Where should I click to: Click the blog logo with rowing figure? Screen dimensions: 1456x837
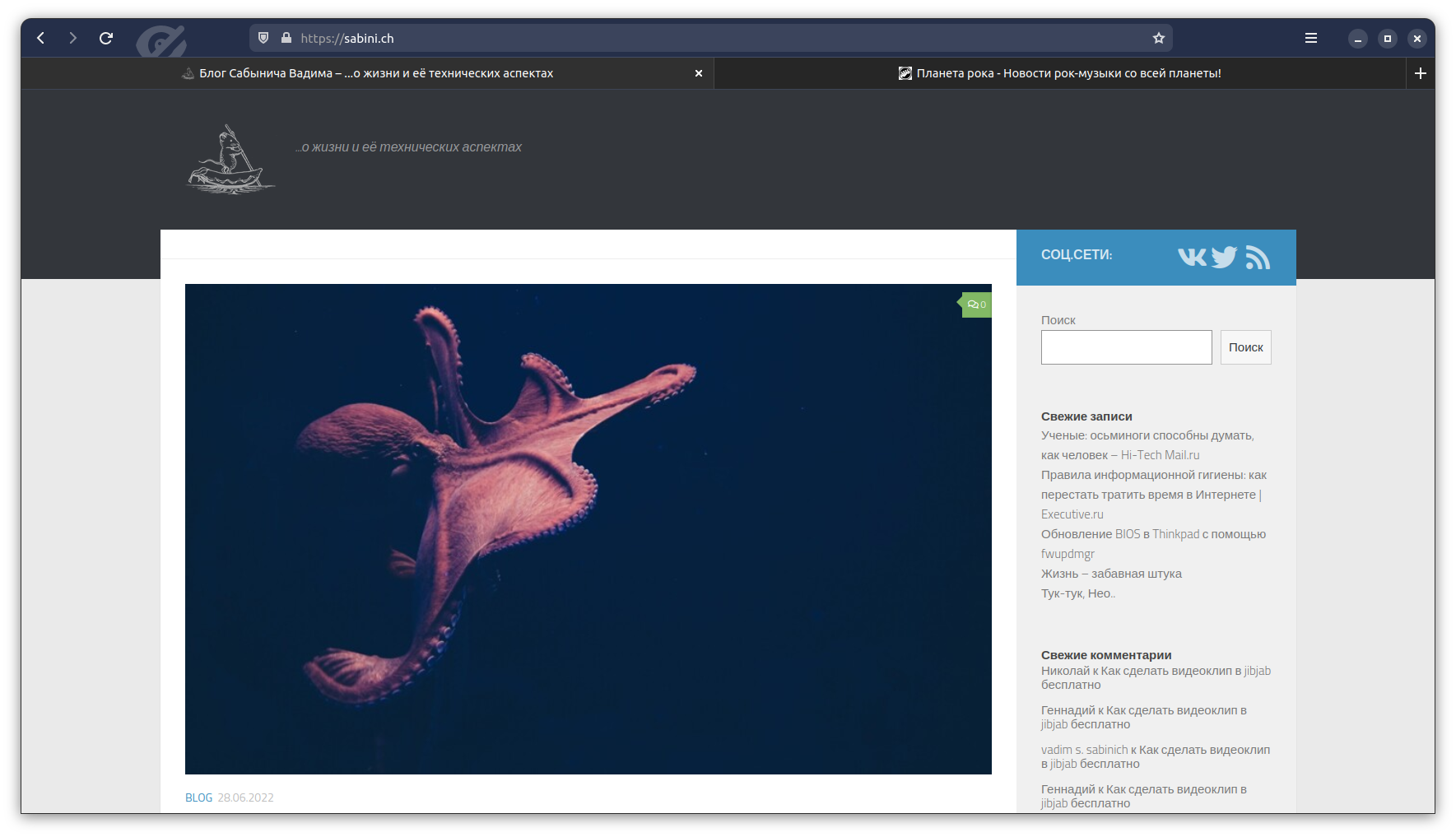click(230, 160)
